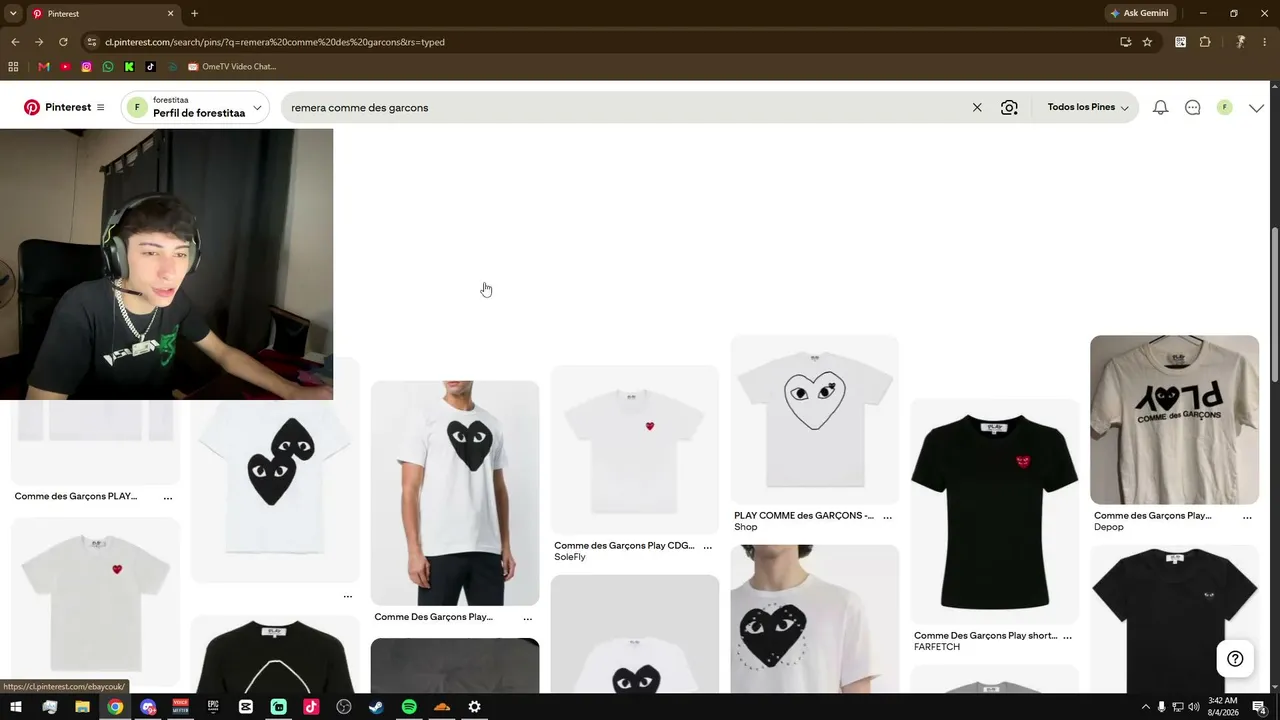Open OBS Studio from the taskbar
The width and height of the screenshot is (1280, 720).
click(x=344, y=707)
